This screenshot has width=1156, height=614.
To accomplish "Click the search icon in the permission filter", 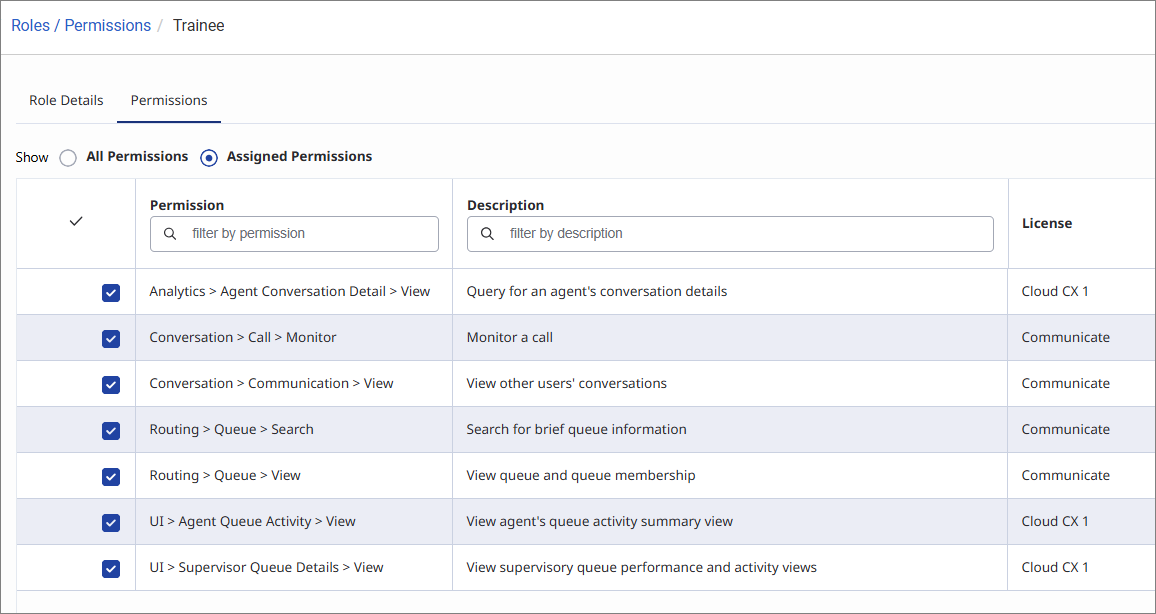I will 170,234.
